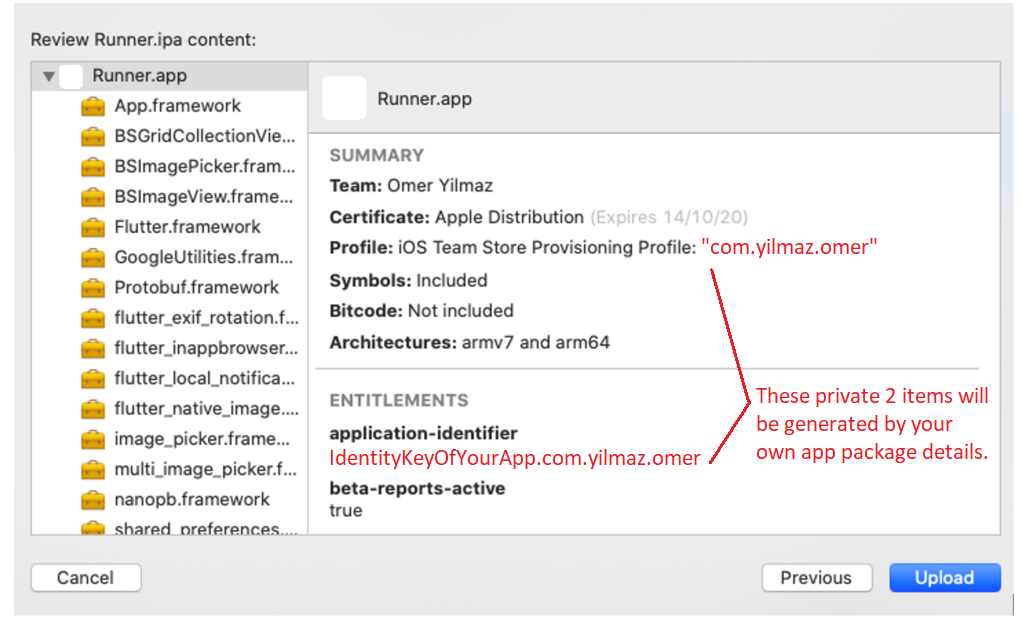This screenshot has height=625, width=1022.
Task: Select flutter_inappbrowser framework entry
Action: click(x=205, y=348)
